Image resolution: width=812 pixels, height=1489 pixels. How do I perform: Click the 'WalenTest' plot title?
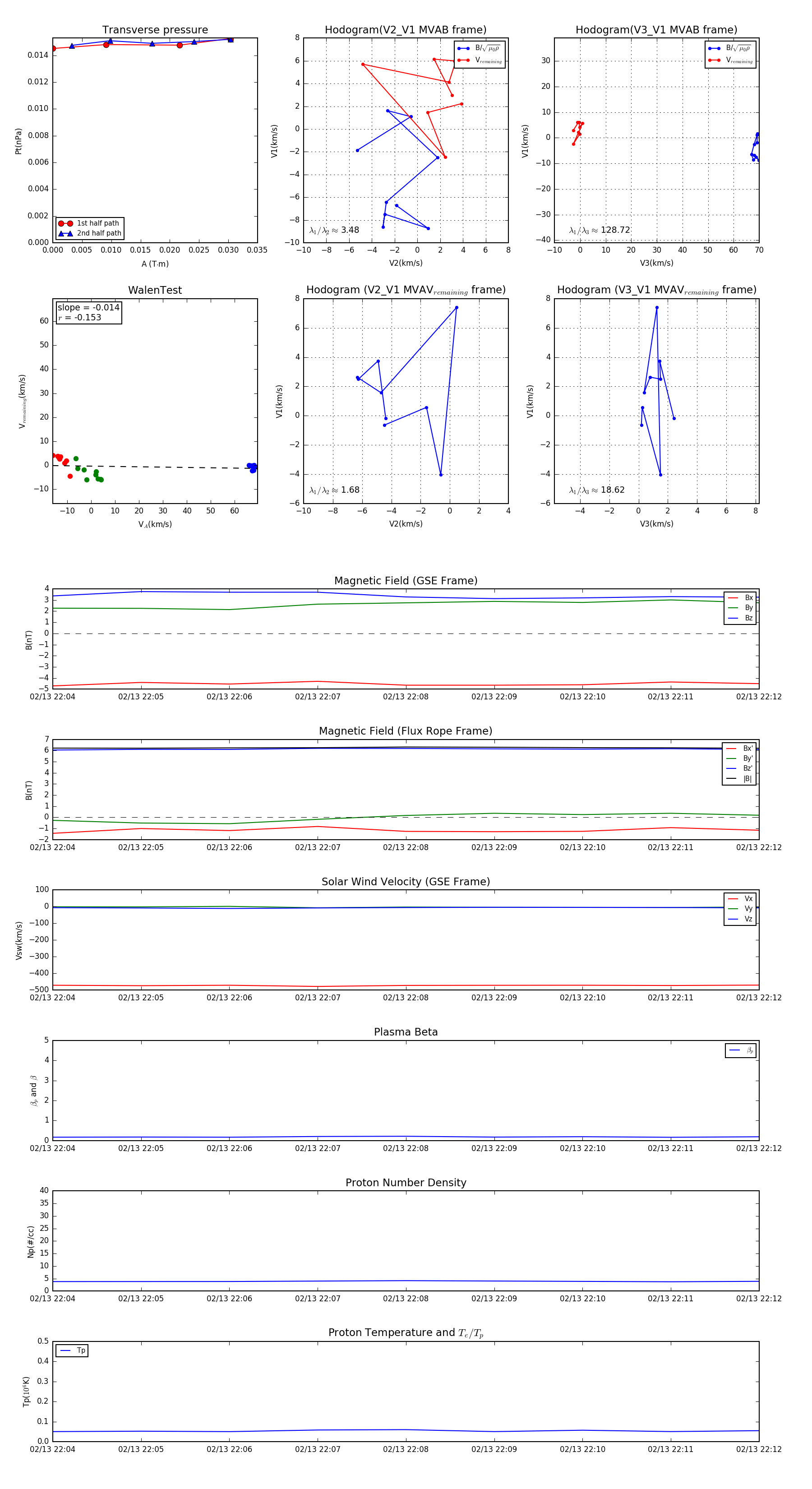(x=155, y=290)
